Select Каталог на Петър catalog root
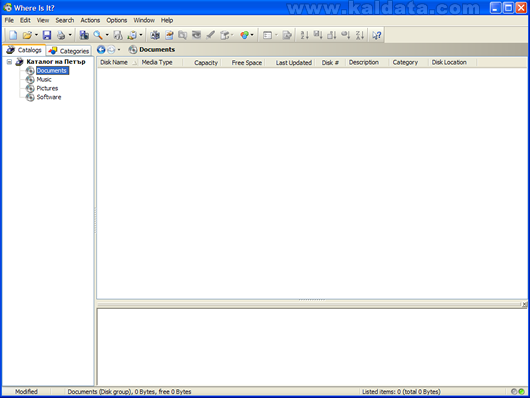Screen dimensions: 530x398 56,62
